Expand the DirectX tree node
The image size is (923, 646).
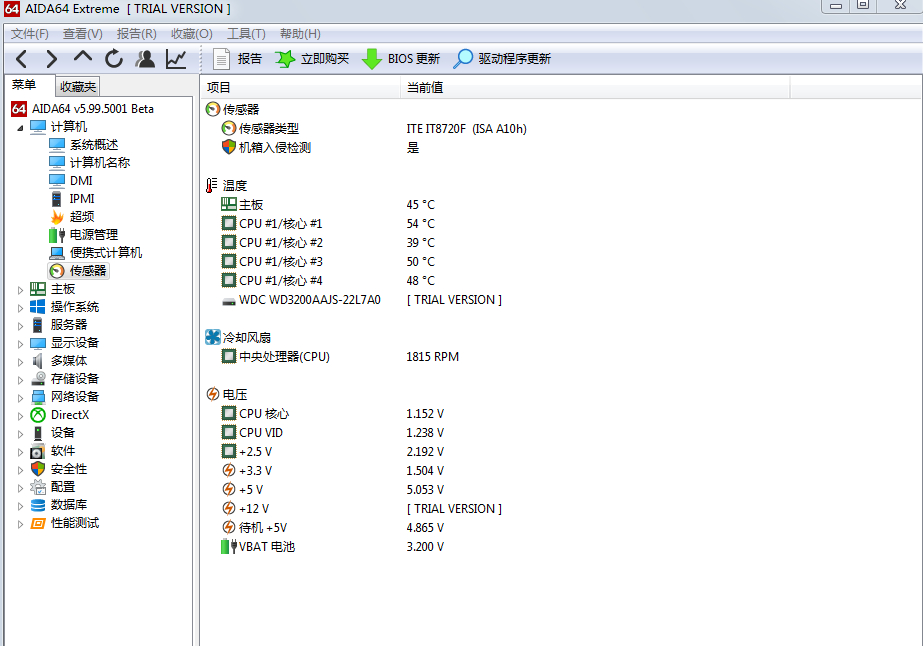[20, 416]
